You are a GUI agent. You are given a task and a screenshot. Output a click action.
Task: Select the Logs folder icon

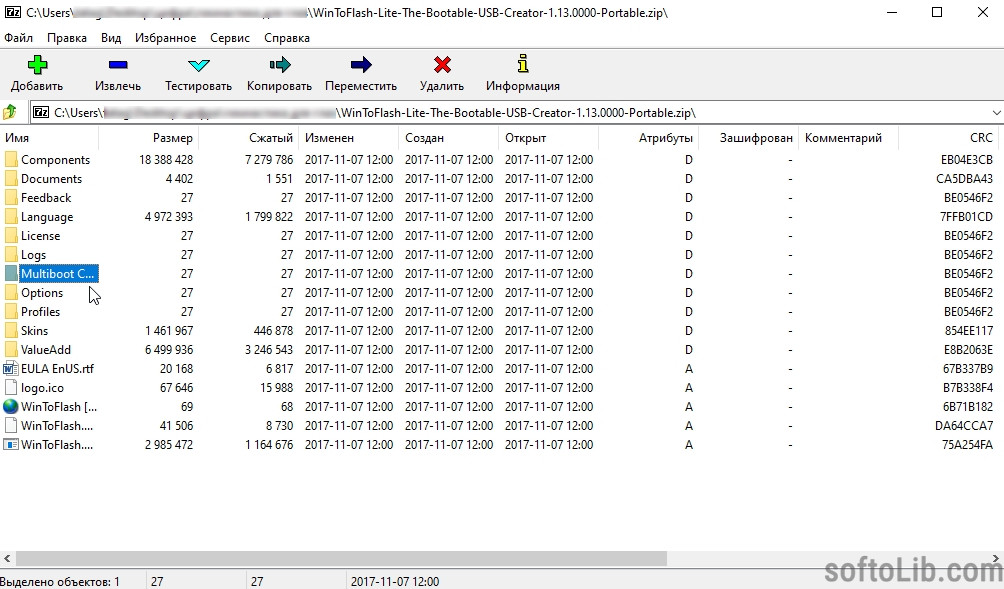(11, 255)
